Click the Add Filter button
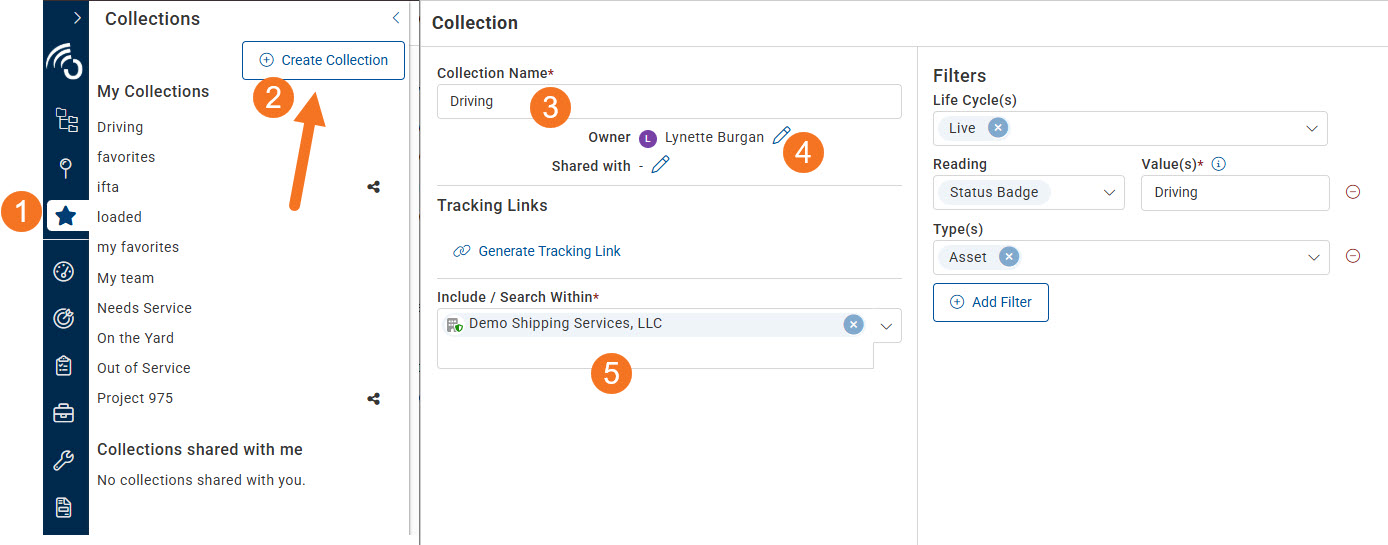This screenshot has width=1388, height=545. [x=991, y=302]
